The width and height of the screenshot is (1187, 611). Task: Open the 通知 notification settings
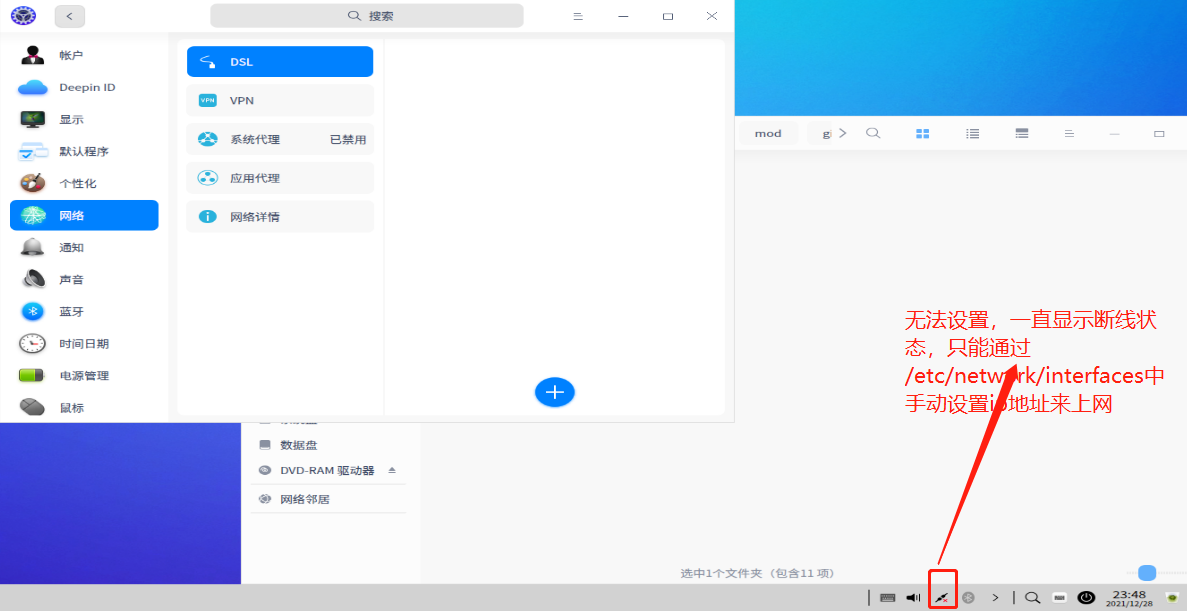coord(84,248)
